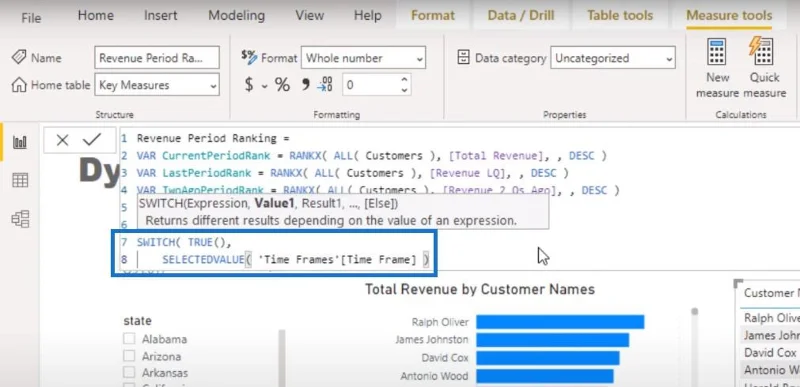
Task: Check the Alabama state checkbox
Action: click(129, 339)
